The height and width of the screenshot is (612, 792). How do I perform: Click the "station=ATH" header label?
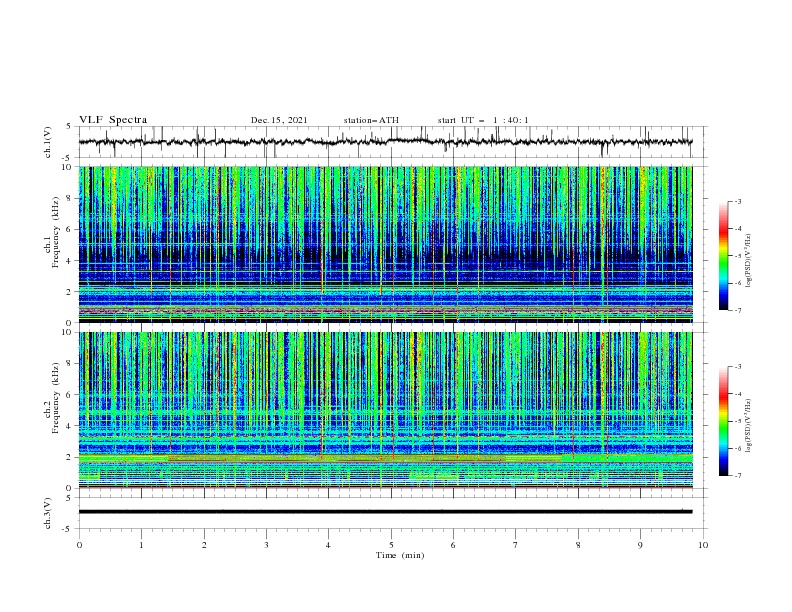point(371,120)
